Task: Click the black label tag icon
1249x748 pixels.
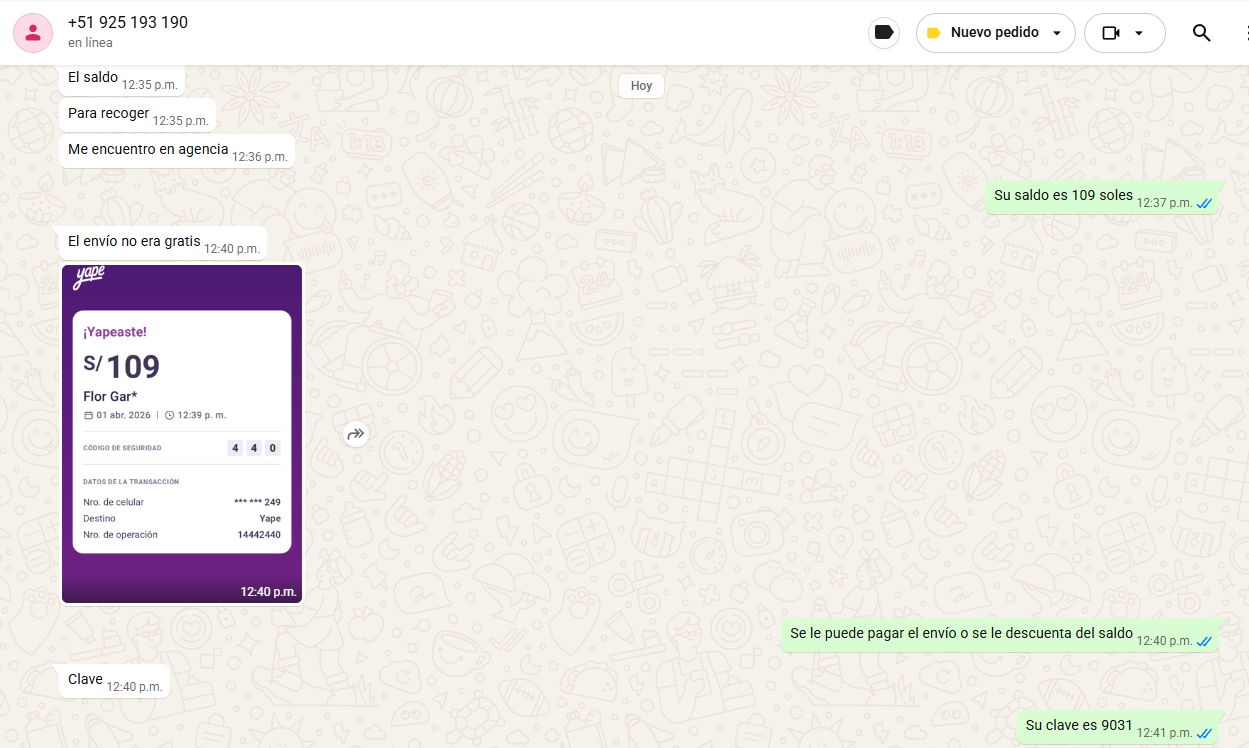Action: point(883,33)
